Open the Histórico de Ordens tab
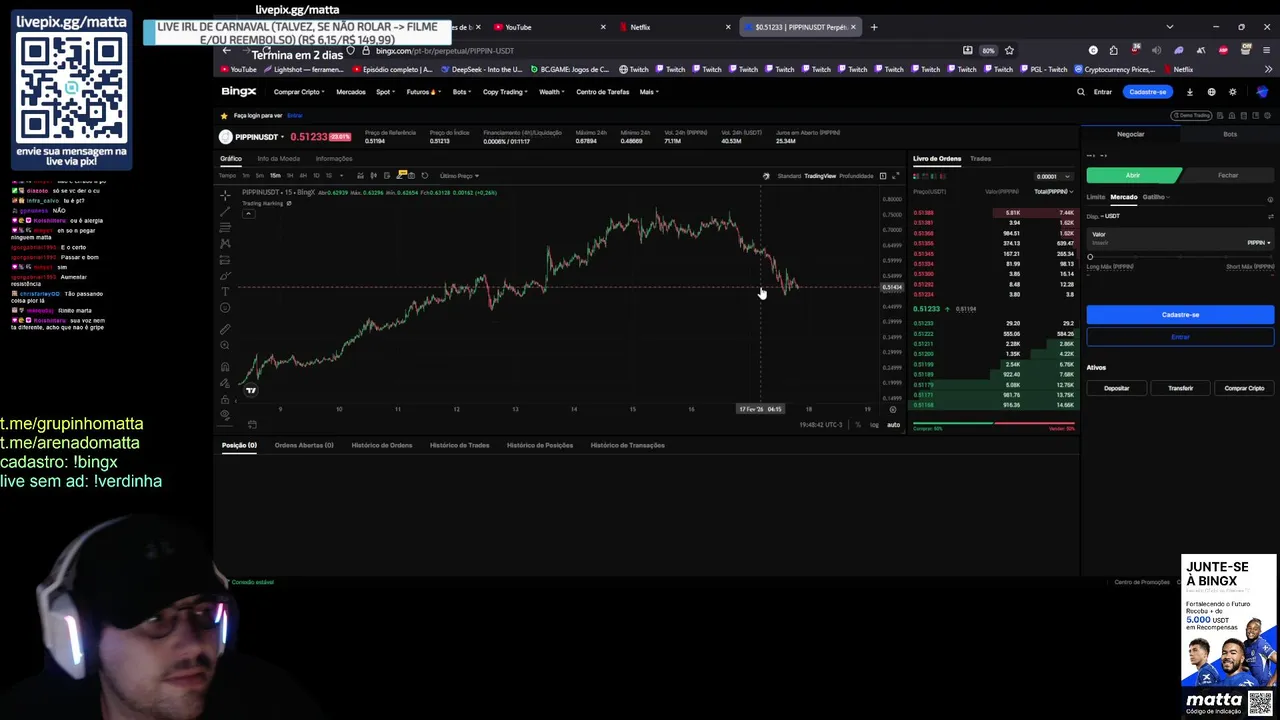 click(x=382, y=445)
